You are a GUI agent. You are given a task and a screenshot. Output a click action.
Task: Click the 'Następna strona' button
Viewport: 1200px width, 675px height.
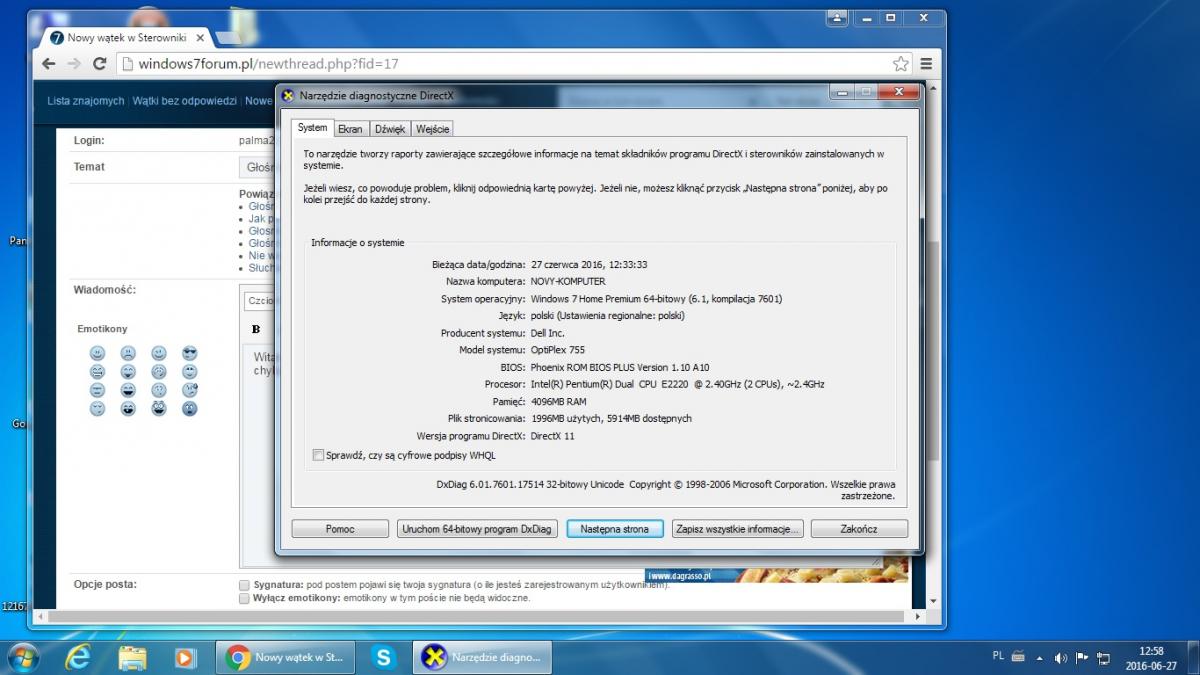(x=615, y=529)
